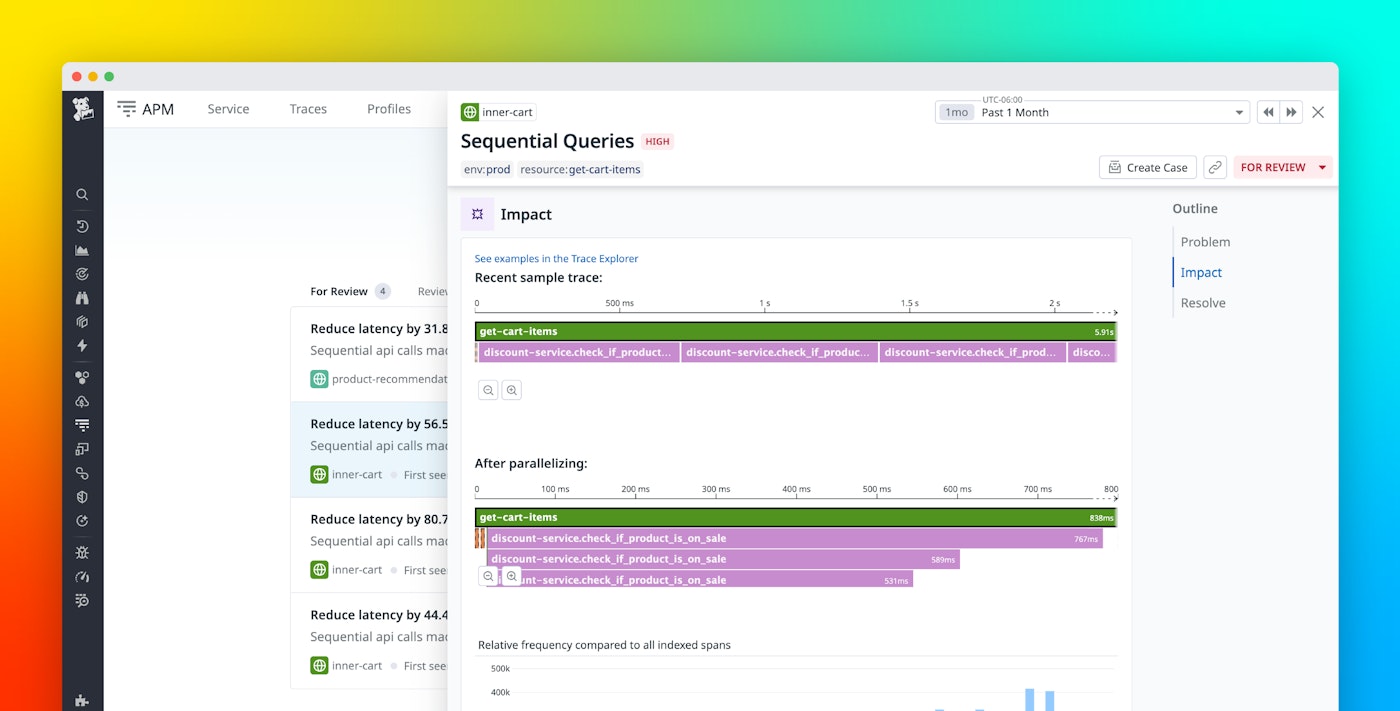Switch to the Traces tab
The height and width of the screenshot is (711, 1400).
click(x=307, y=109)
